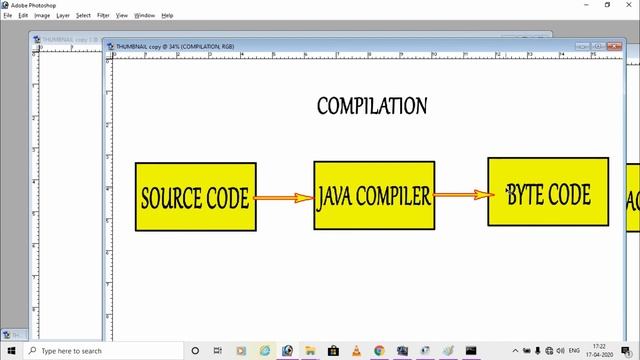Switch to the Photoshop taskbar icon
This screenshot has width=640, height=360.
click(x=287, y=351)
